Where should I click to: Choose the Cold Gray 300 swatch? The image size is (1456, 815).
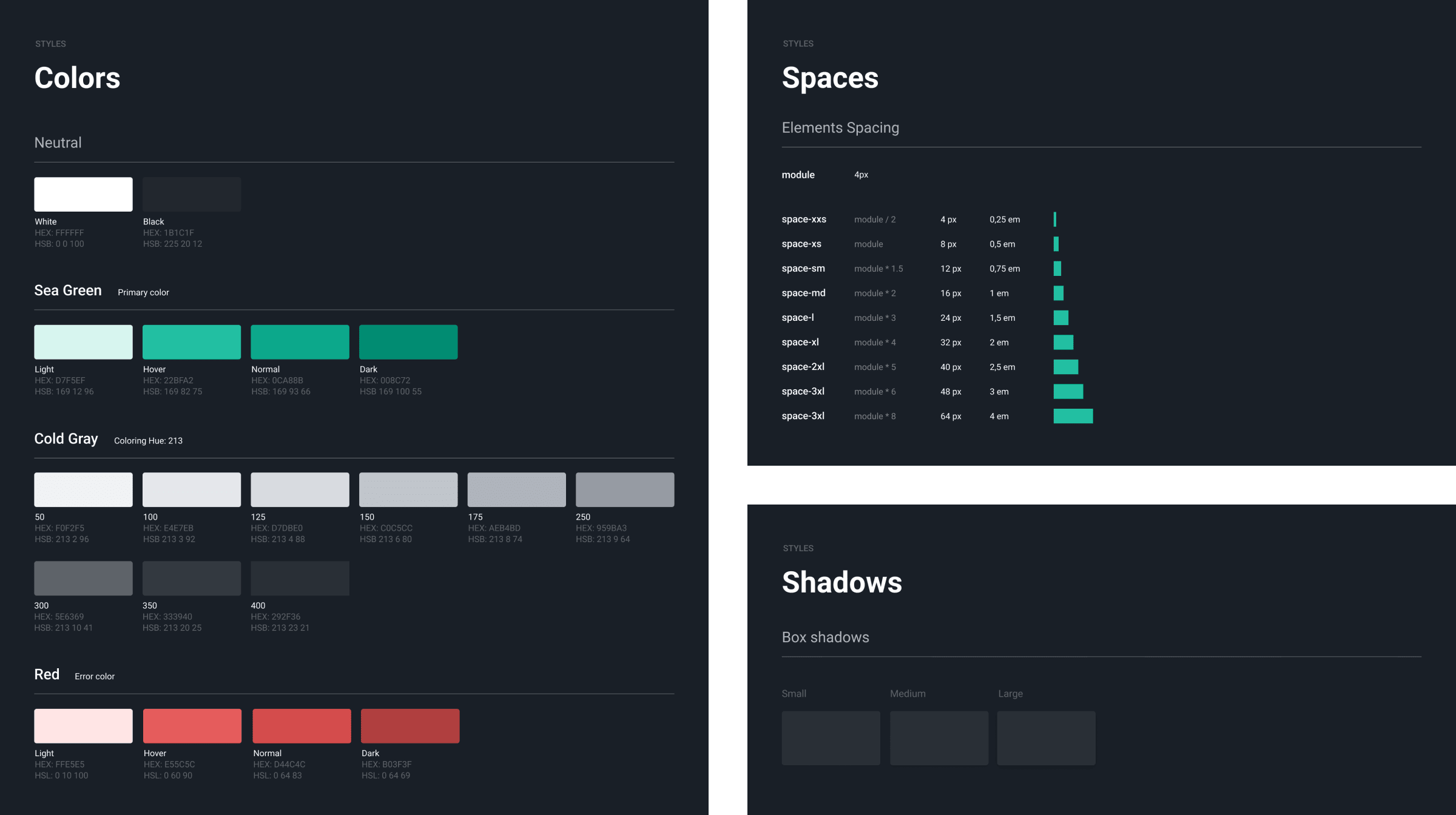click(83, 578)
